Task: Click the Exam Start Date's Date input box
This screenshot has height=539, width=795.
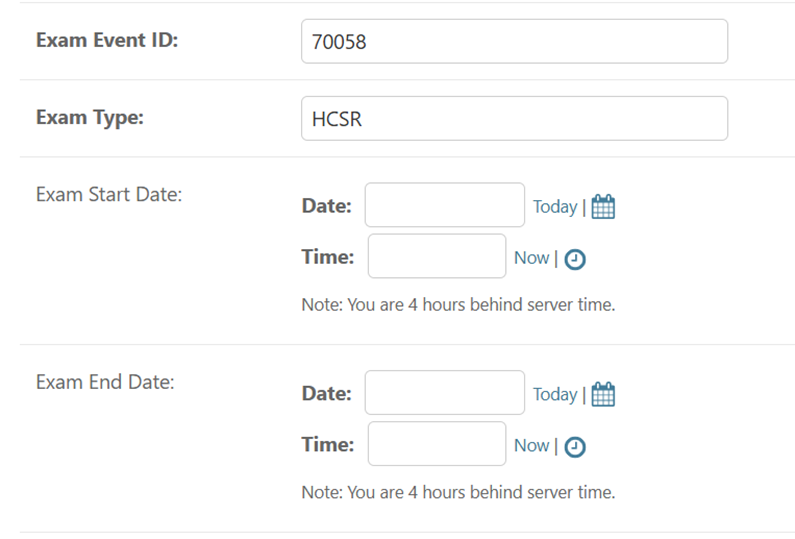Action: [445, 205]
